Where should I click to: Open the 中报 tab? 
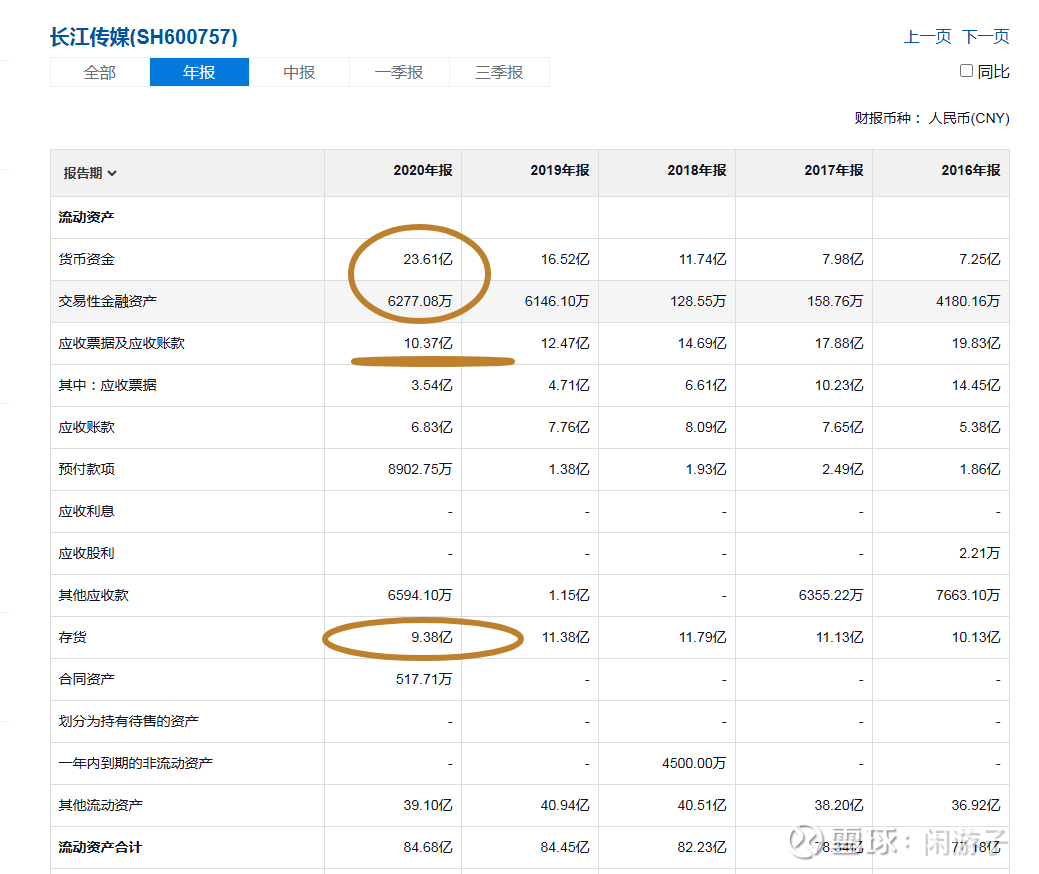click(299, 72)
